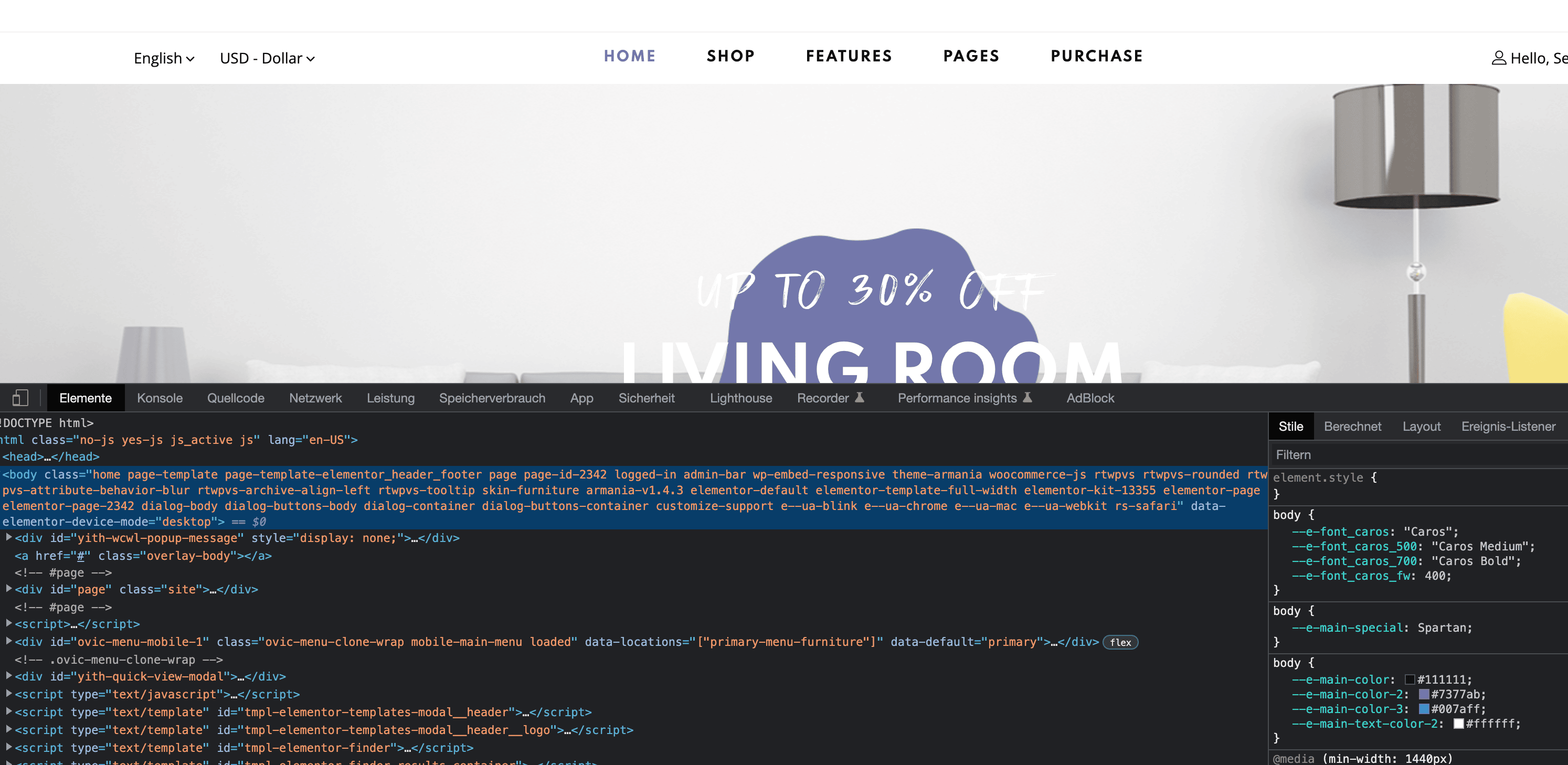Click the flex badge on ovic-menu-mobile-1
This screenshot has height=765, width=1568.
coord(1120,642)
